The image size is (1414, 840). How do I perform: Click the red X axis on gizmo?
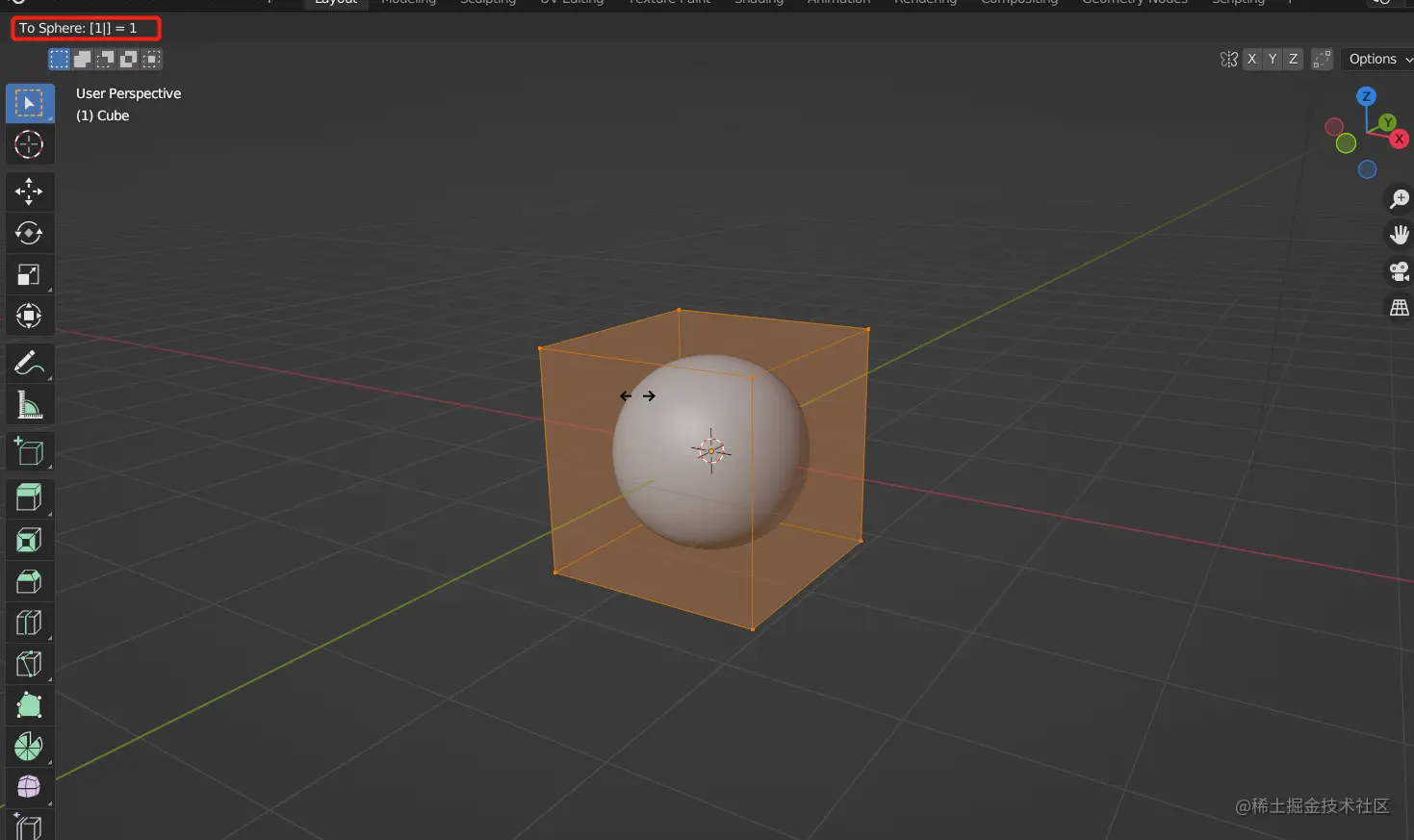click(x=1400, y=140)
